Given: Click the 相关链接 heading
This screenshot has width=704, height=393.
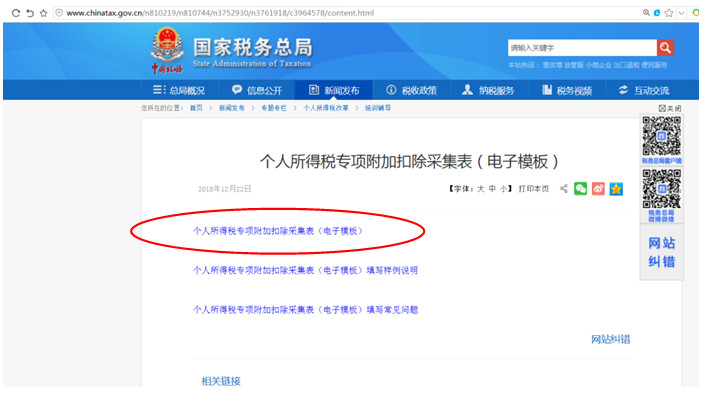Looking at the screenshot, I should (x=221, y=381).
